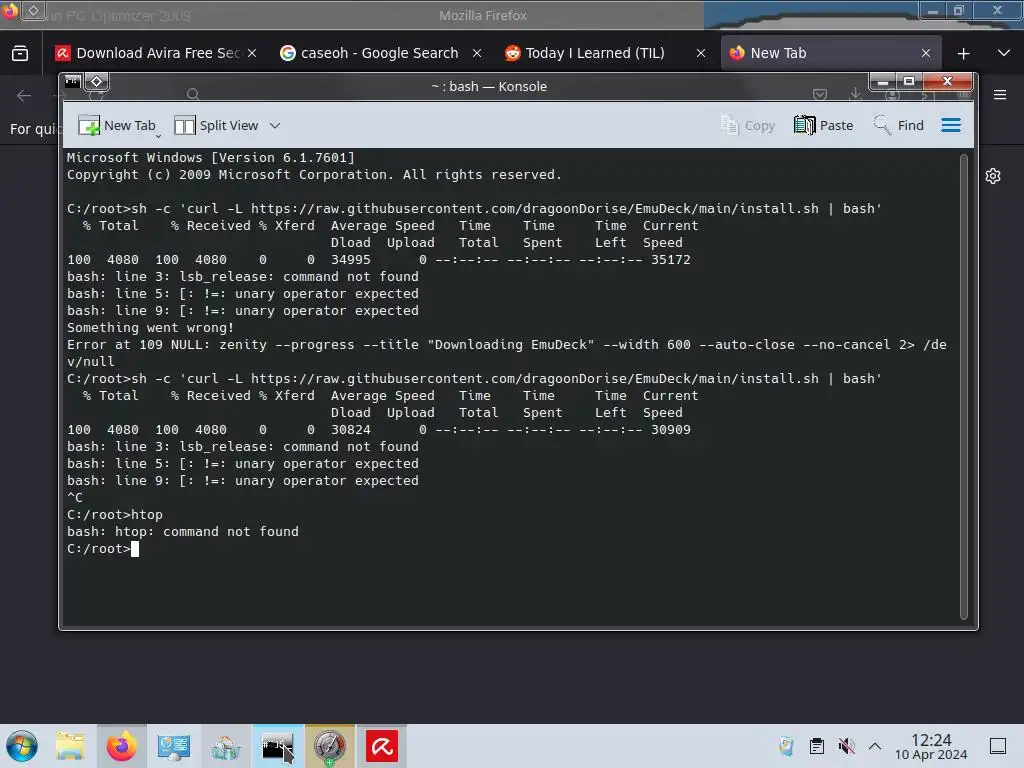The height and width of the screenshot is (768, 1024).
Task: Open the clipboard tray icon
Action: click(x=816, y=746)
